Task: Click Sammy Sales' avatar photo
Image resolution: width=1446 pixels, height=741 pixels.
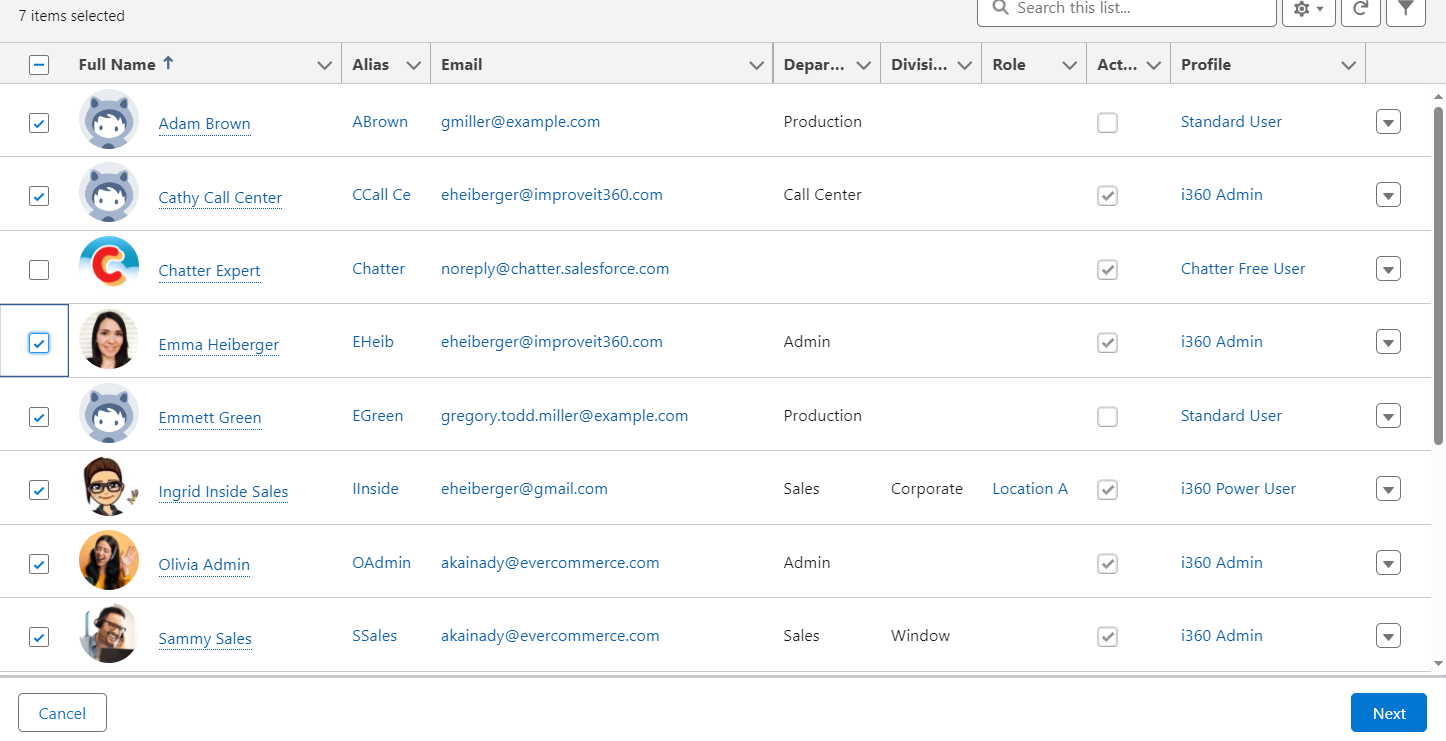Action: point(109,634)
